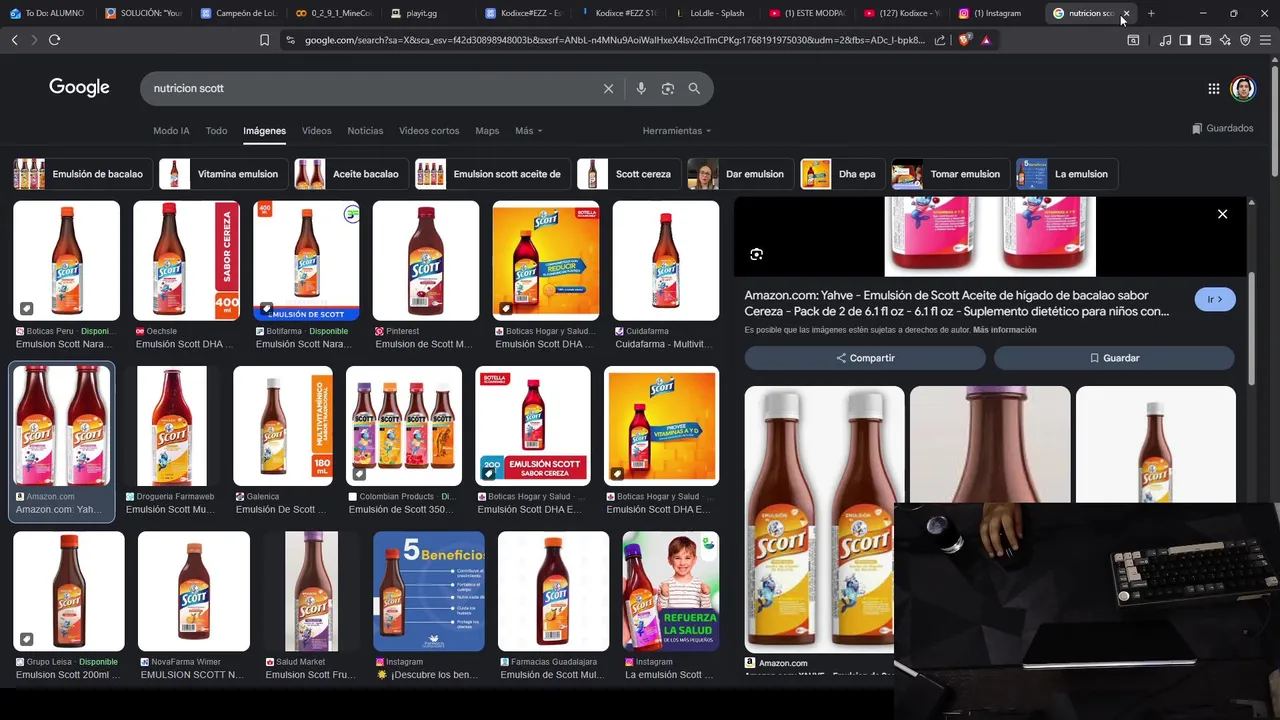This screenshot has width=1280, height=720.
Task: Open the Oechsle Emulsión Scott DHA thumbnail
Action: [x=186, y=261]
